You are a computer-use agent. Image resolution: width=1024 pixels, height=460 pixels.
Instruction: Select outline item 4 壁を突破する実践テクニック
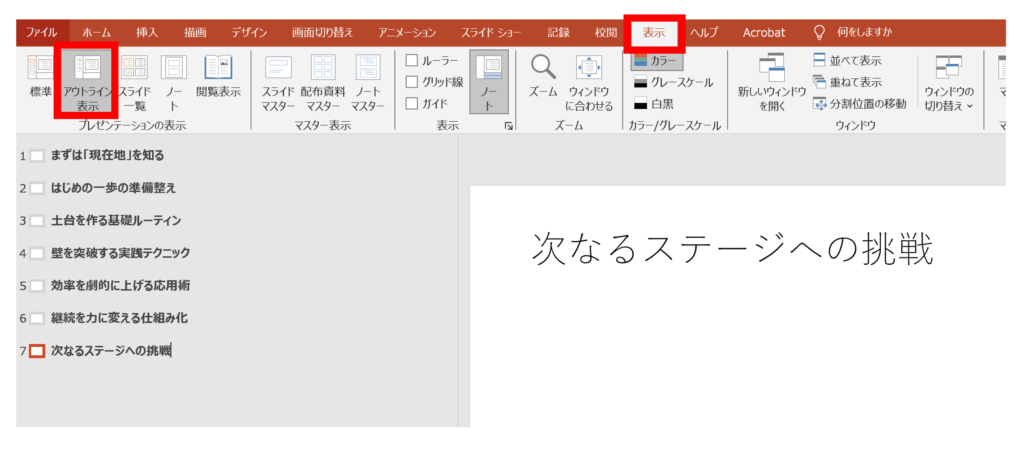[x=120, y=253]
